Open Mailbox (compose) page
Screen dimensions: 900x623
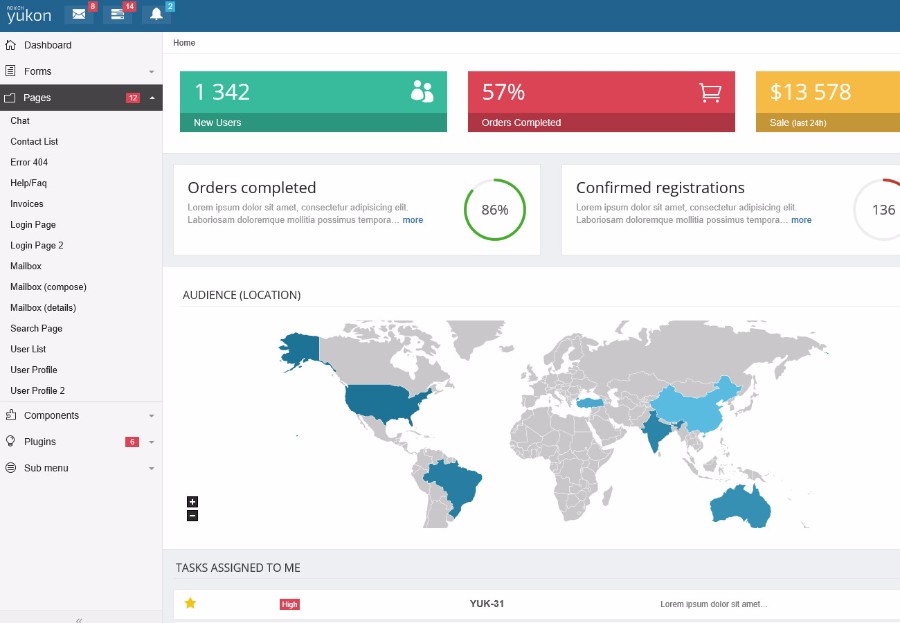pos(48,287)
